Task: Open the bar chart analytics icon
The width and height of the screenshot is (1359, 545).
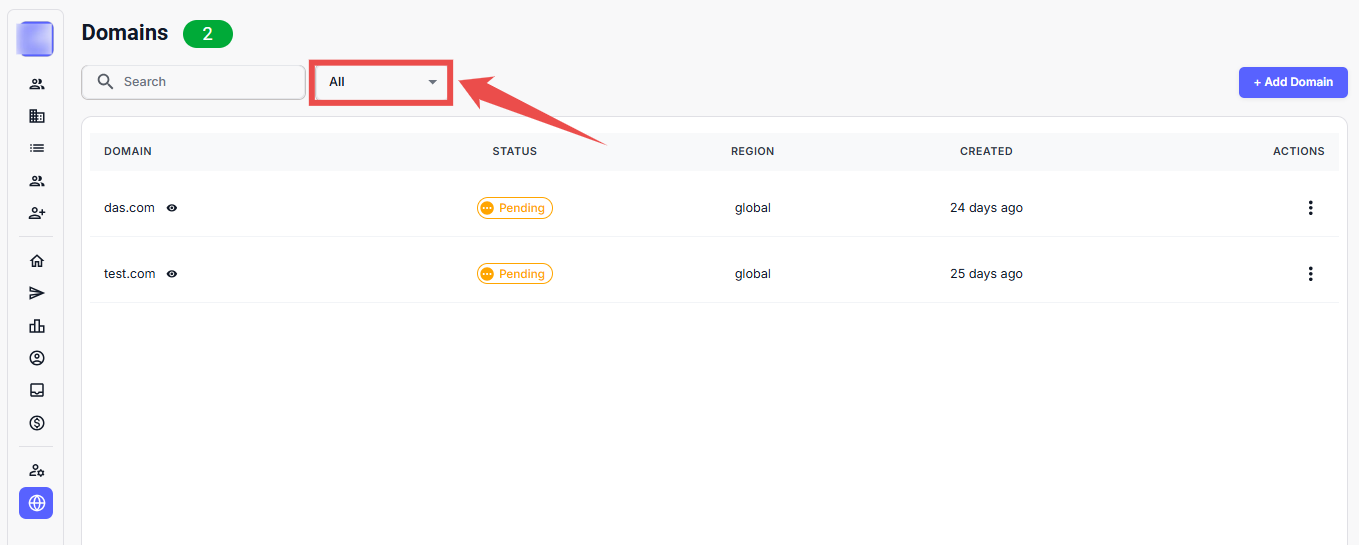Action: coord(37,326)
